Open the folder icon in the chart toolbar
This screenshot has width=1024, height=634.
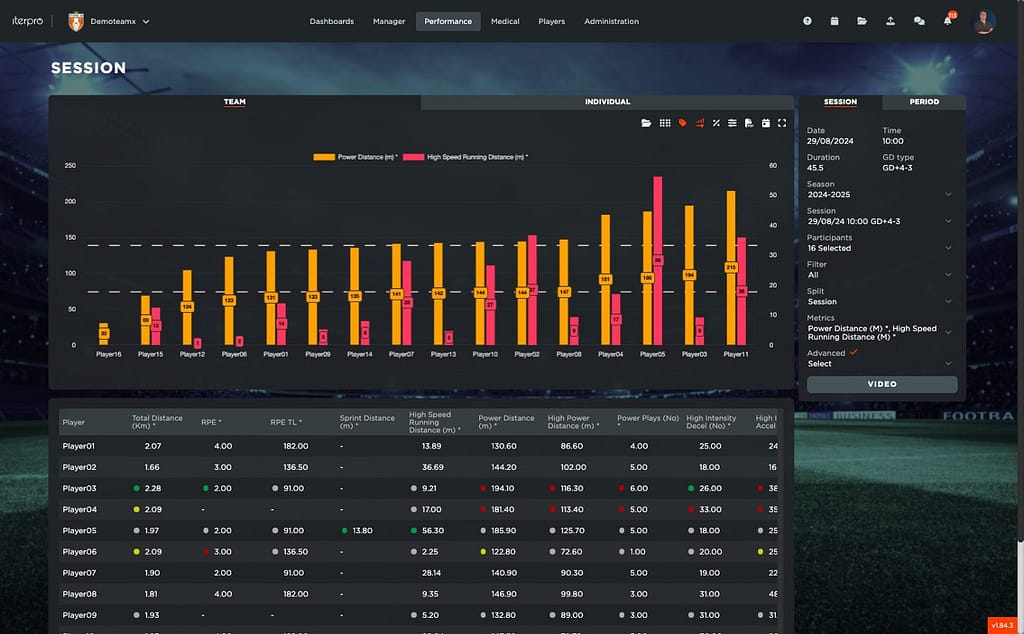[x=646, y=123]
